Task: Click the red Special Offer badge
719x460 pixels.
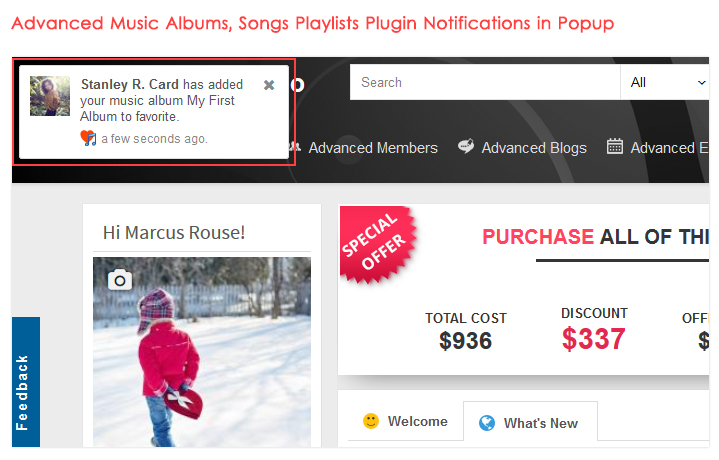Action: coord(379,243)
